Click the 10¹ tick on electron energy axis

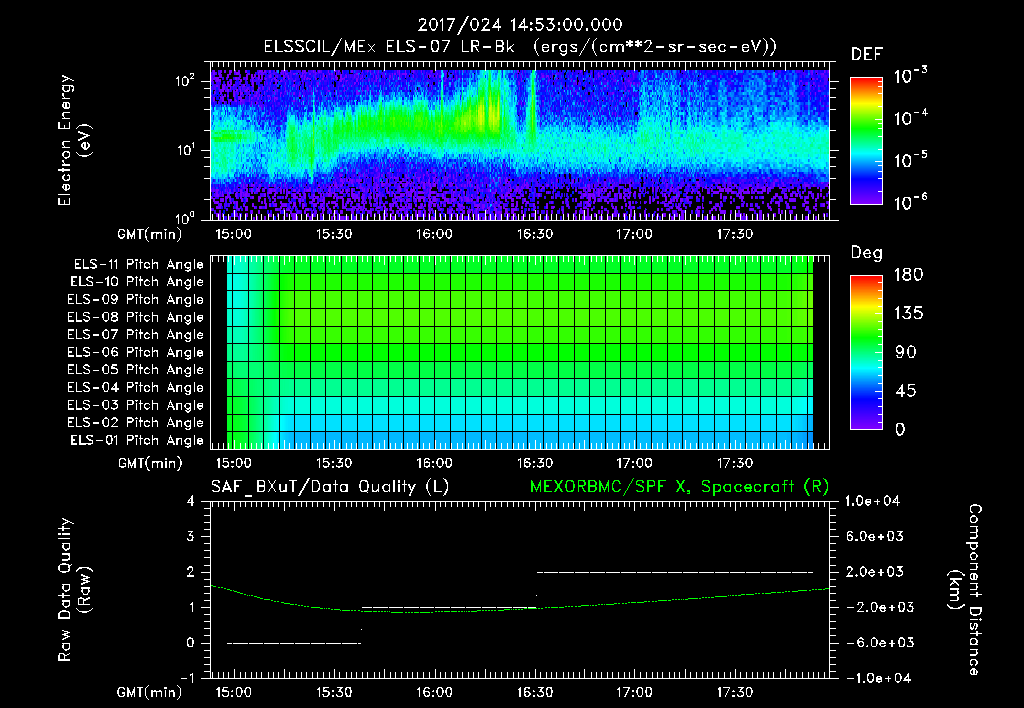pyautogui.click(x=185, y=150)
